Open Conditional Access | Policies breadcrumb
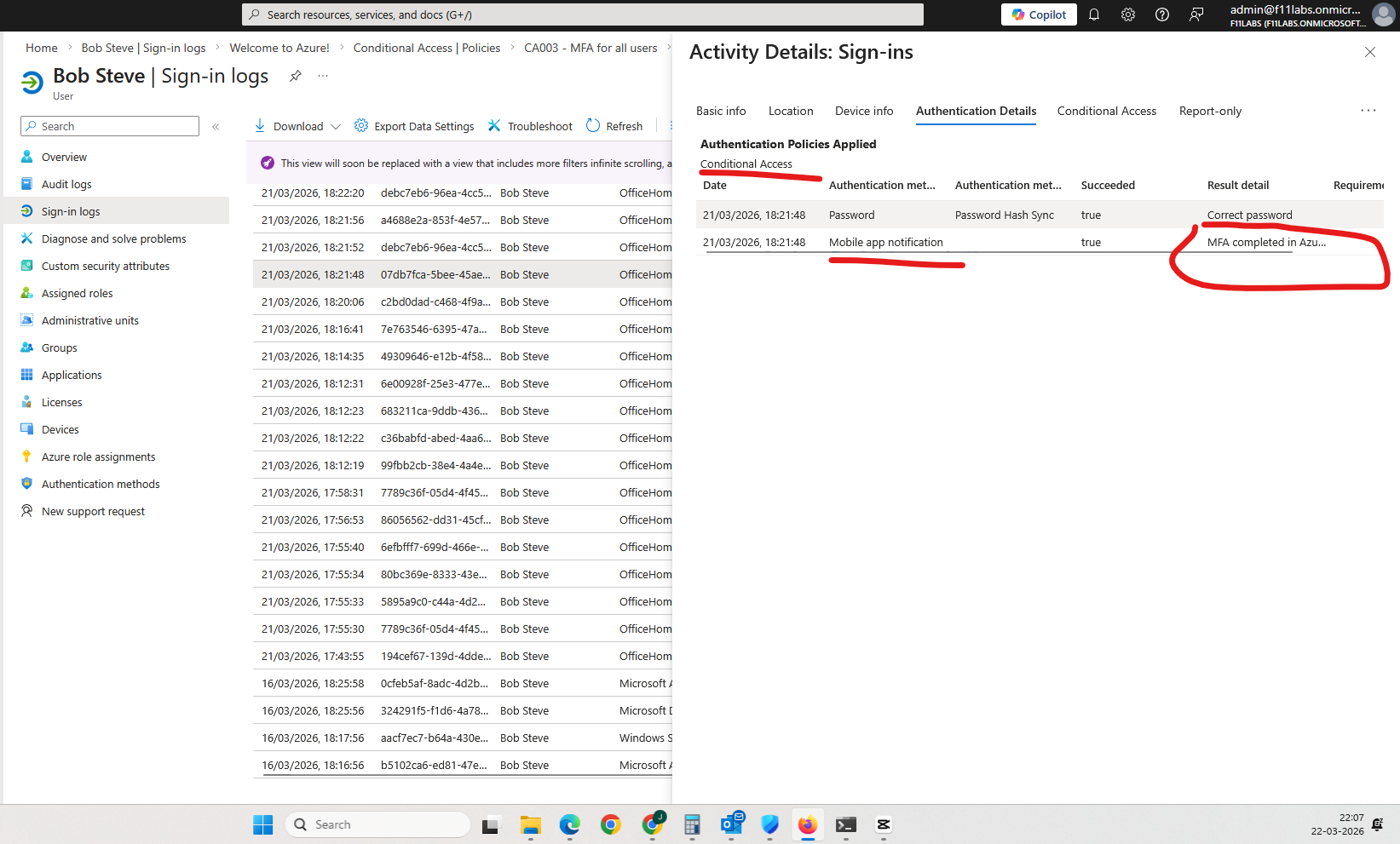 coord(426,48)
